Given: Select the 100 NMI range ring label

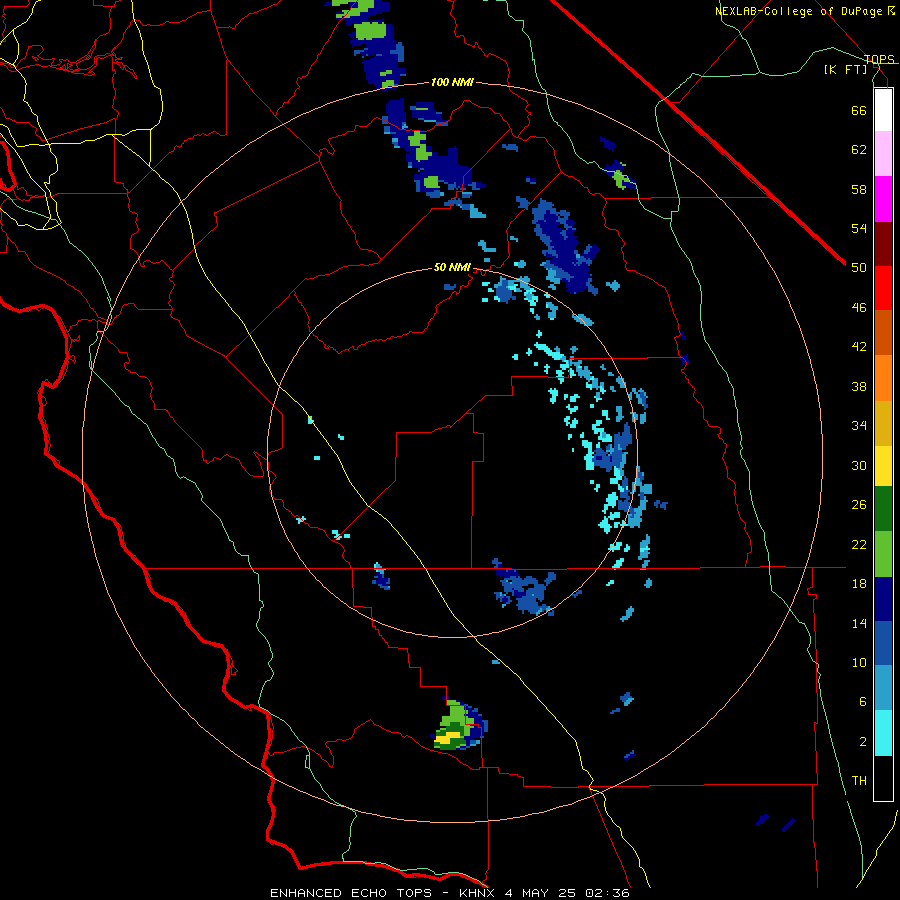Looking at the screenshot, I should (x=452, y=83).
